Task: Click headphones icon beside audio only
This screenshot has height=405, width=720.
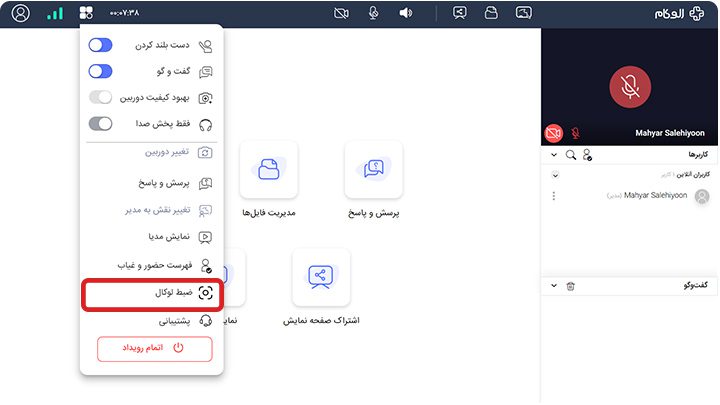Action: point(205,125)
